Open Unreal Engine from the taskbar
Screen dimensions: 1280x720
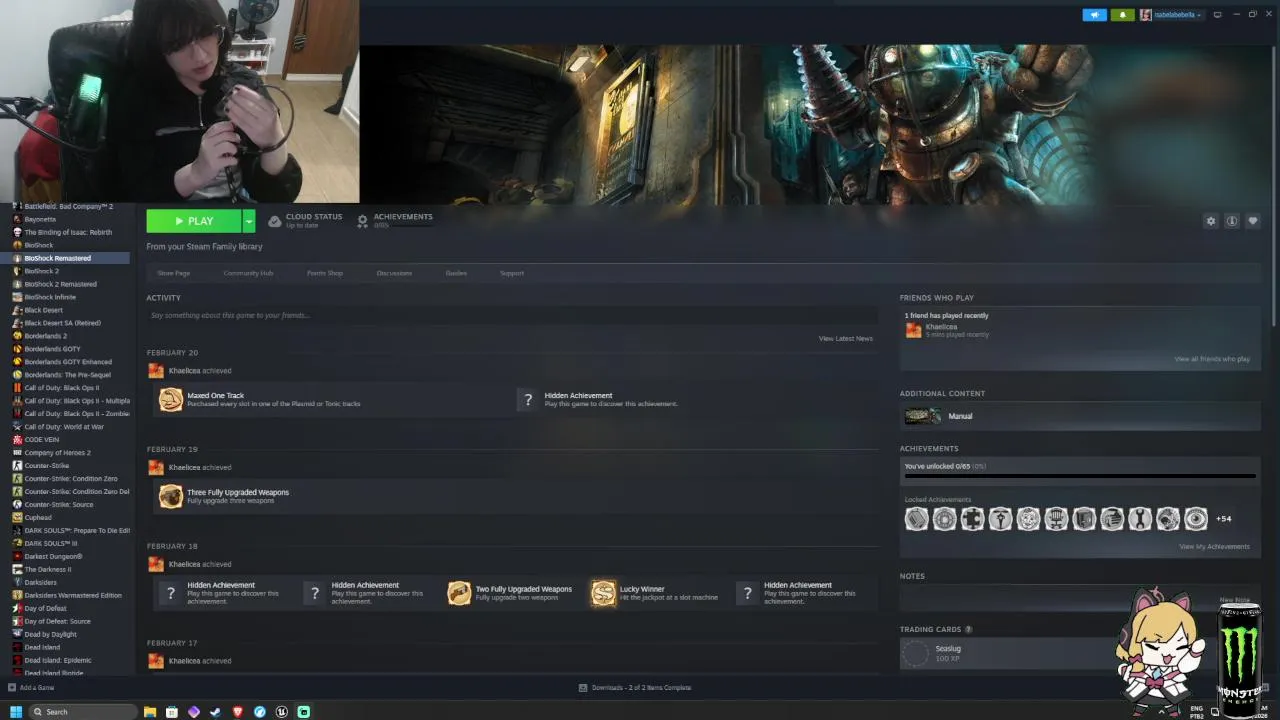[x=282, y=712]
